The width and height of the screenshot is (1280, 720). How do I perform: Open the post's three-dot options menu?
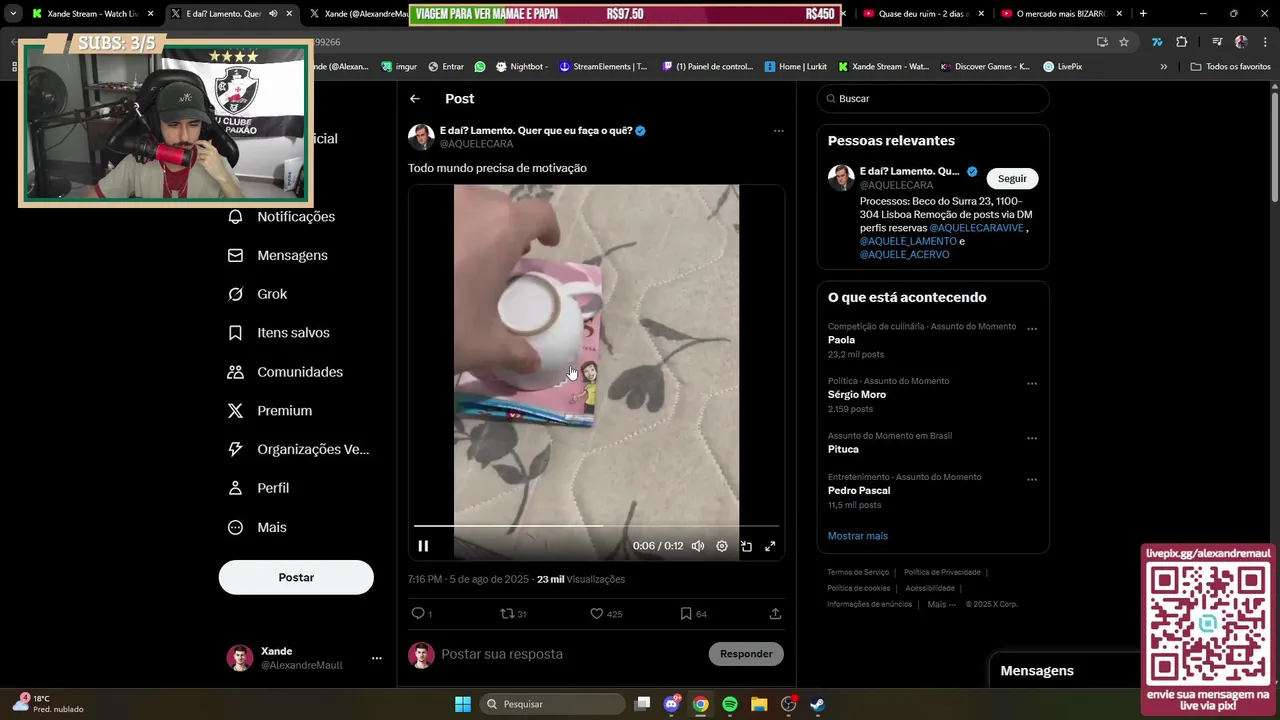(779, 131)
